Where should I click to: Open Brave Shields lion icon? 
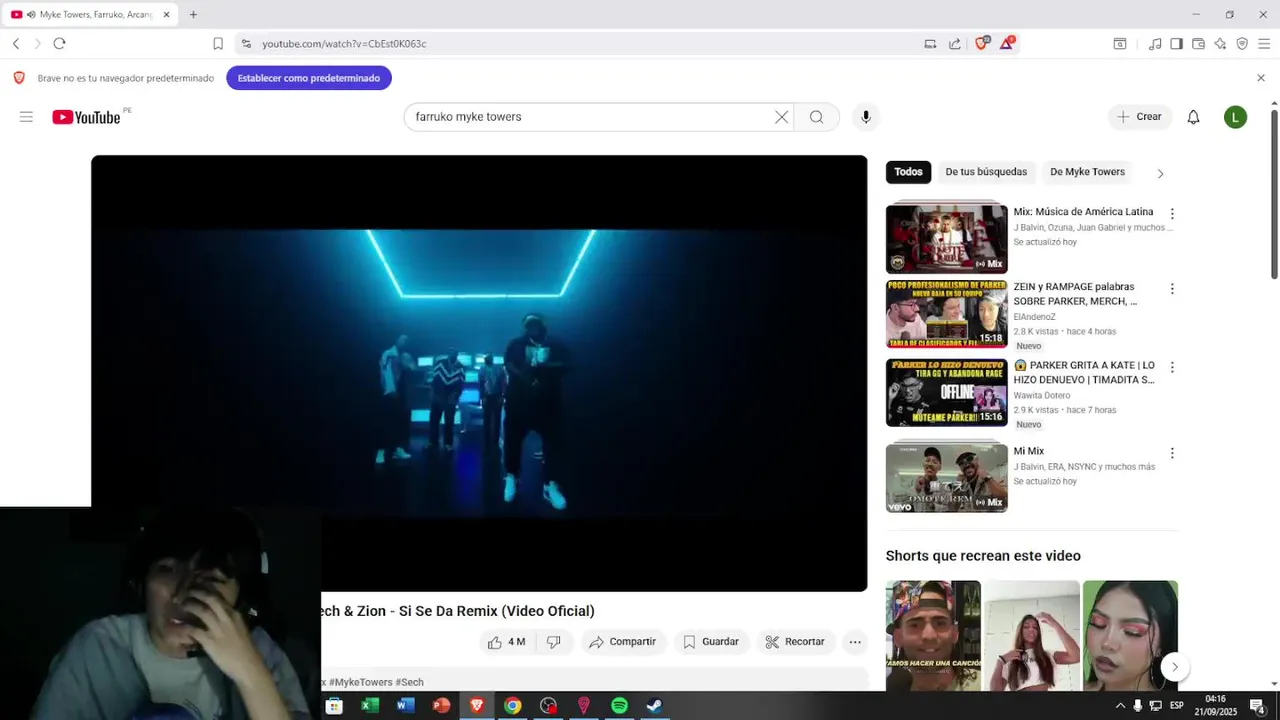click(981, 43)
